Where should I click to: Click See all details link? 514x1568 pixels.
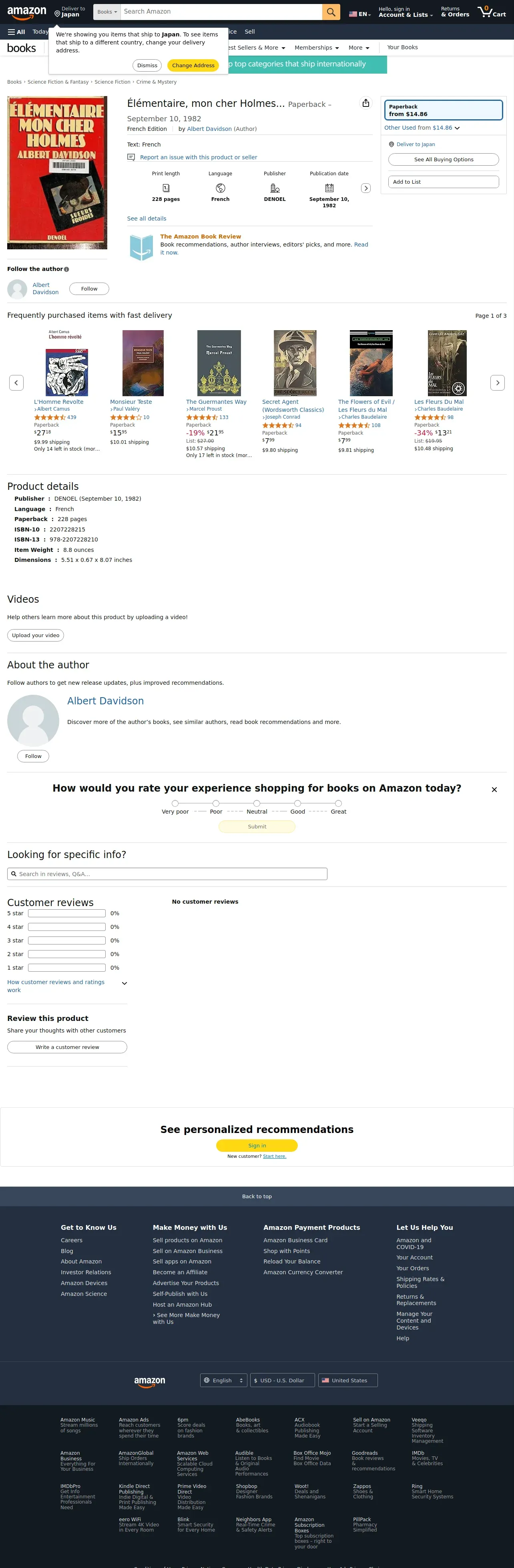click(x=146, y=219)
